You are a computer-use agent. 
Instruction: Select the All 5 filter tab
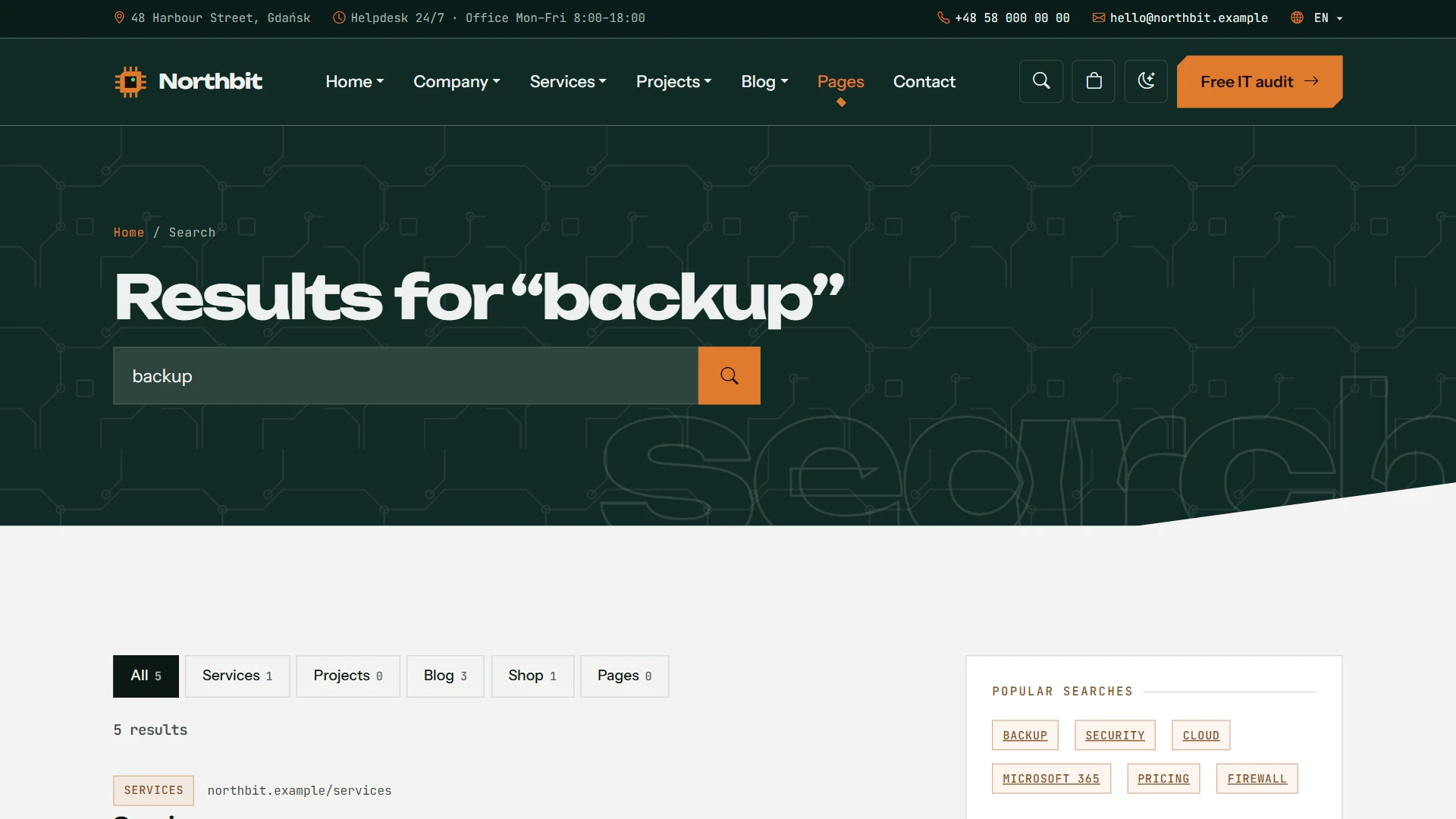[146, 676]
